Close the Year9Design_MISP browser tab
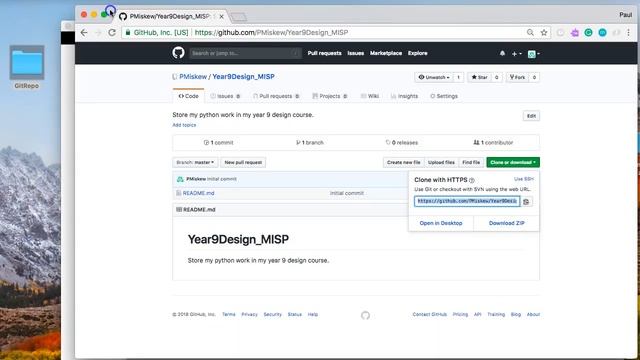Viewport: 640px width, 360px height. 221,16
